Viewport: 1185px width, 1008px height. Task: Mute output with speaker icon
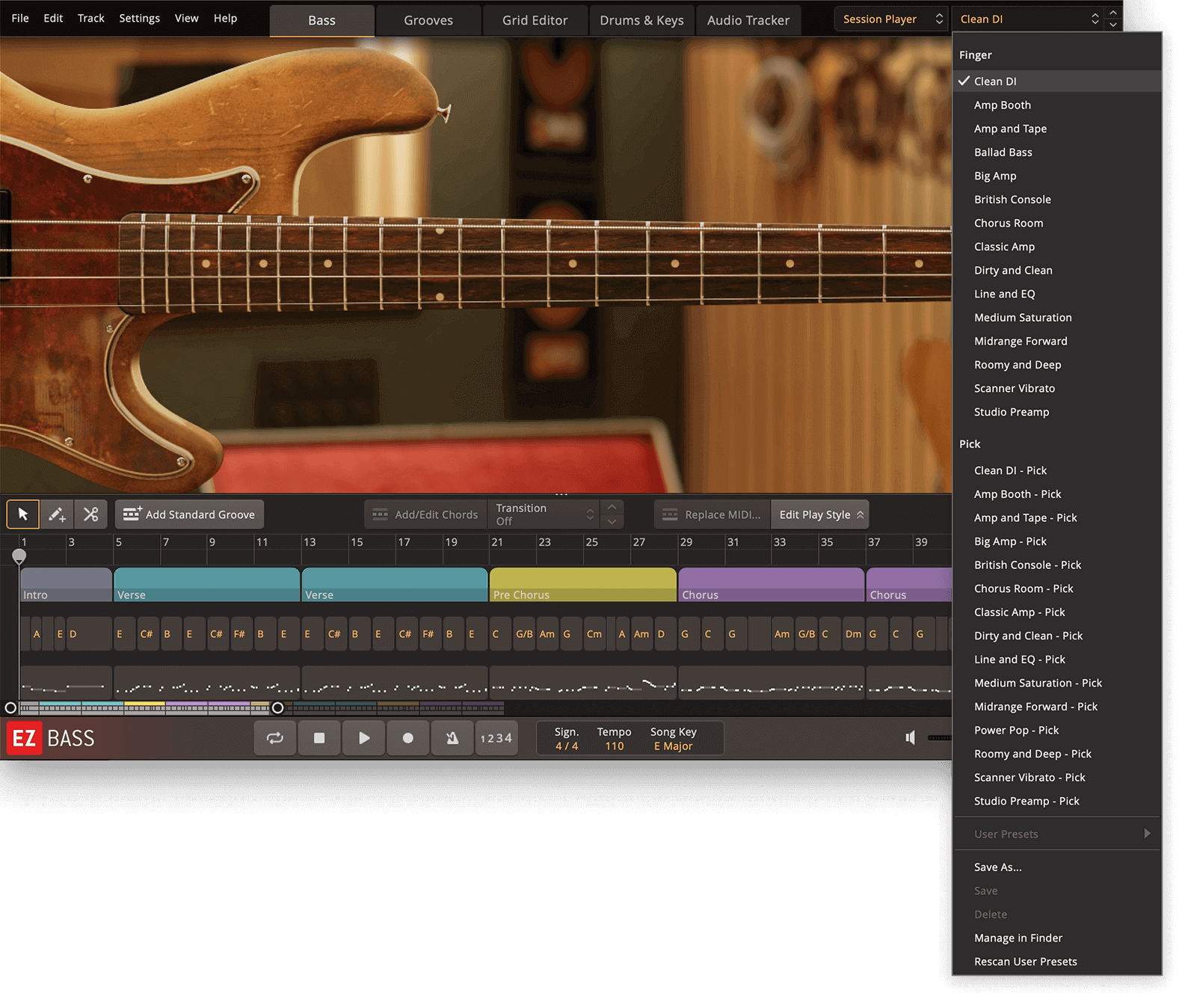pos(910,738)
